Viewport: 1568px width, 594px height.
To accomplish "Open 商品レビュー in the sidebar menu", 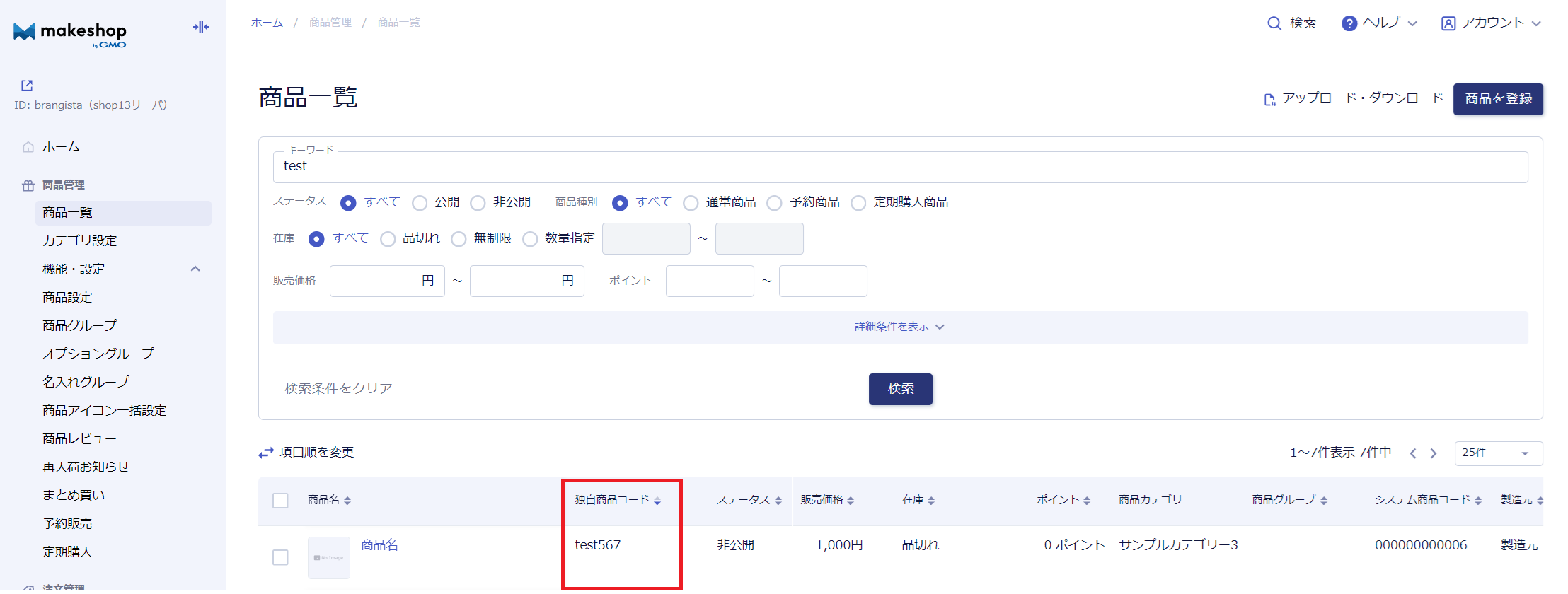I will click(x=79, y=438).
